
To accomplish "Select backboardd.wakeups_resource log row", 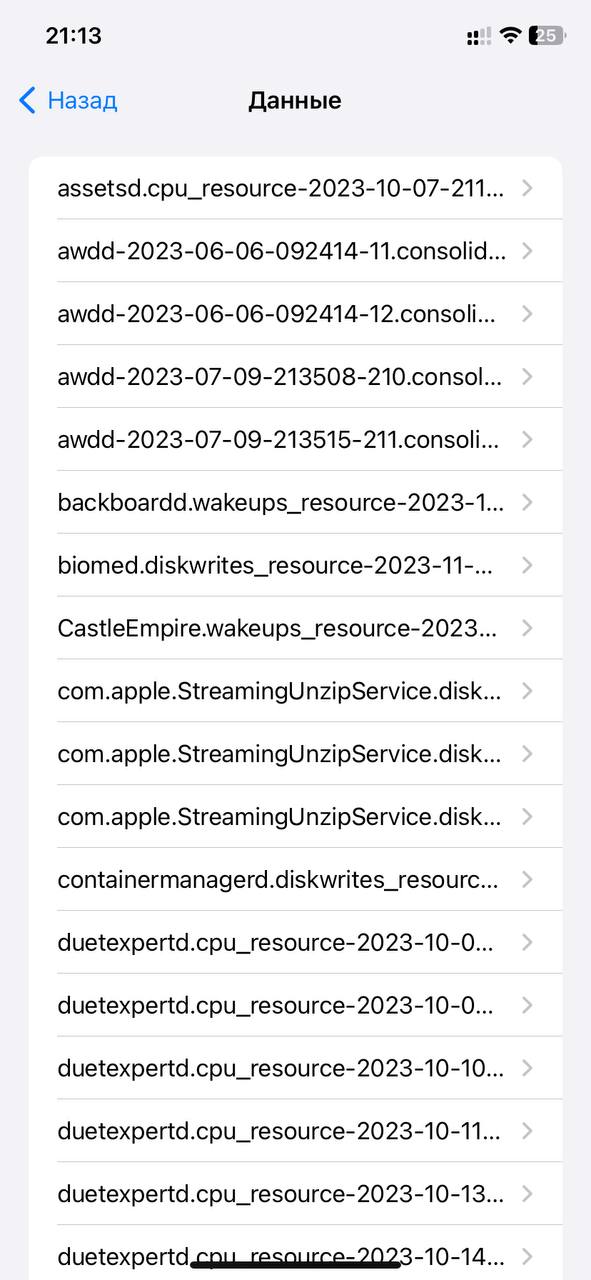I will [x=295, y=503].
